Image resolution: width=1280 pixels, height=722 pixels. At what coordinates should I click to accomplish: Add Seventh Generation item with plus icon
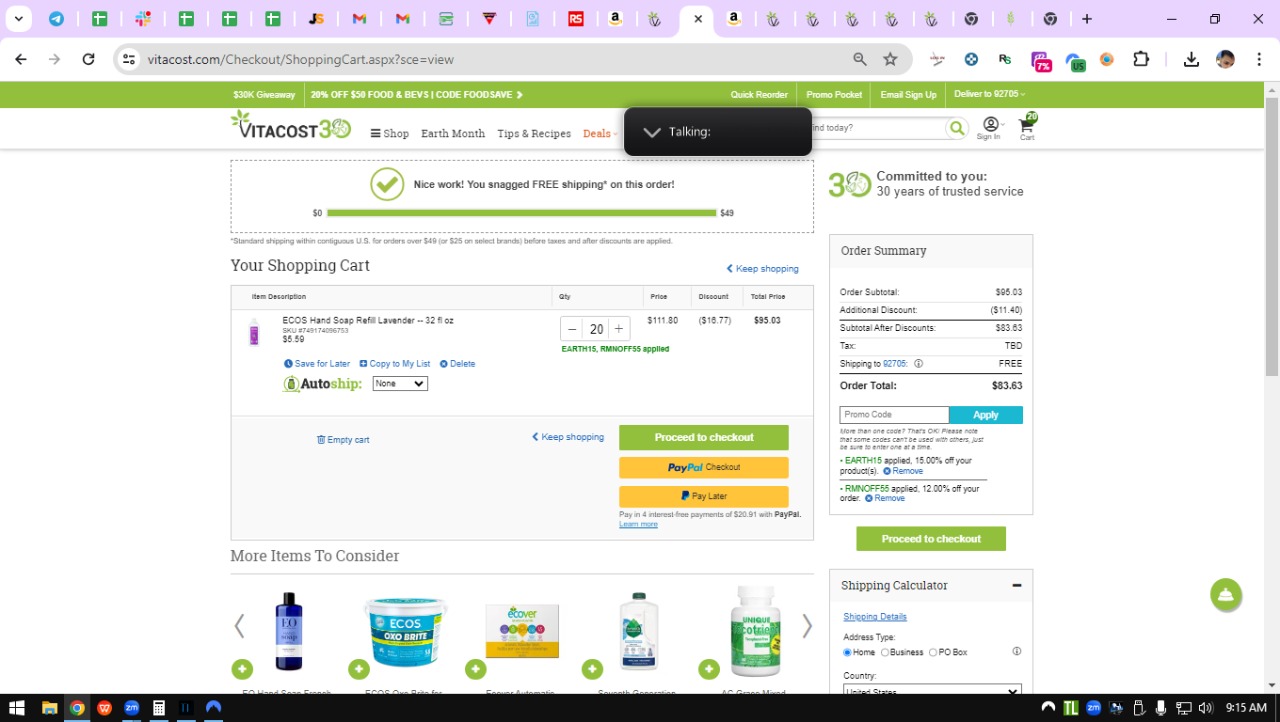coord(592,669)
